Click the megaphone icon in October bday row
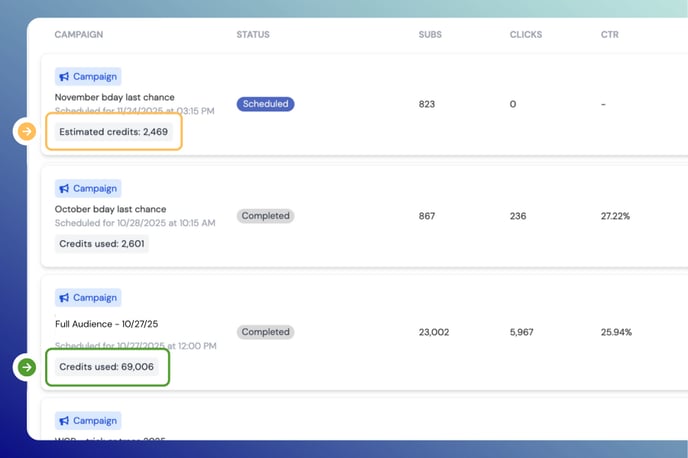Screen dimensions: 688x458 click(64, 189)
